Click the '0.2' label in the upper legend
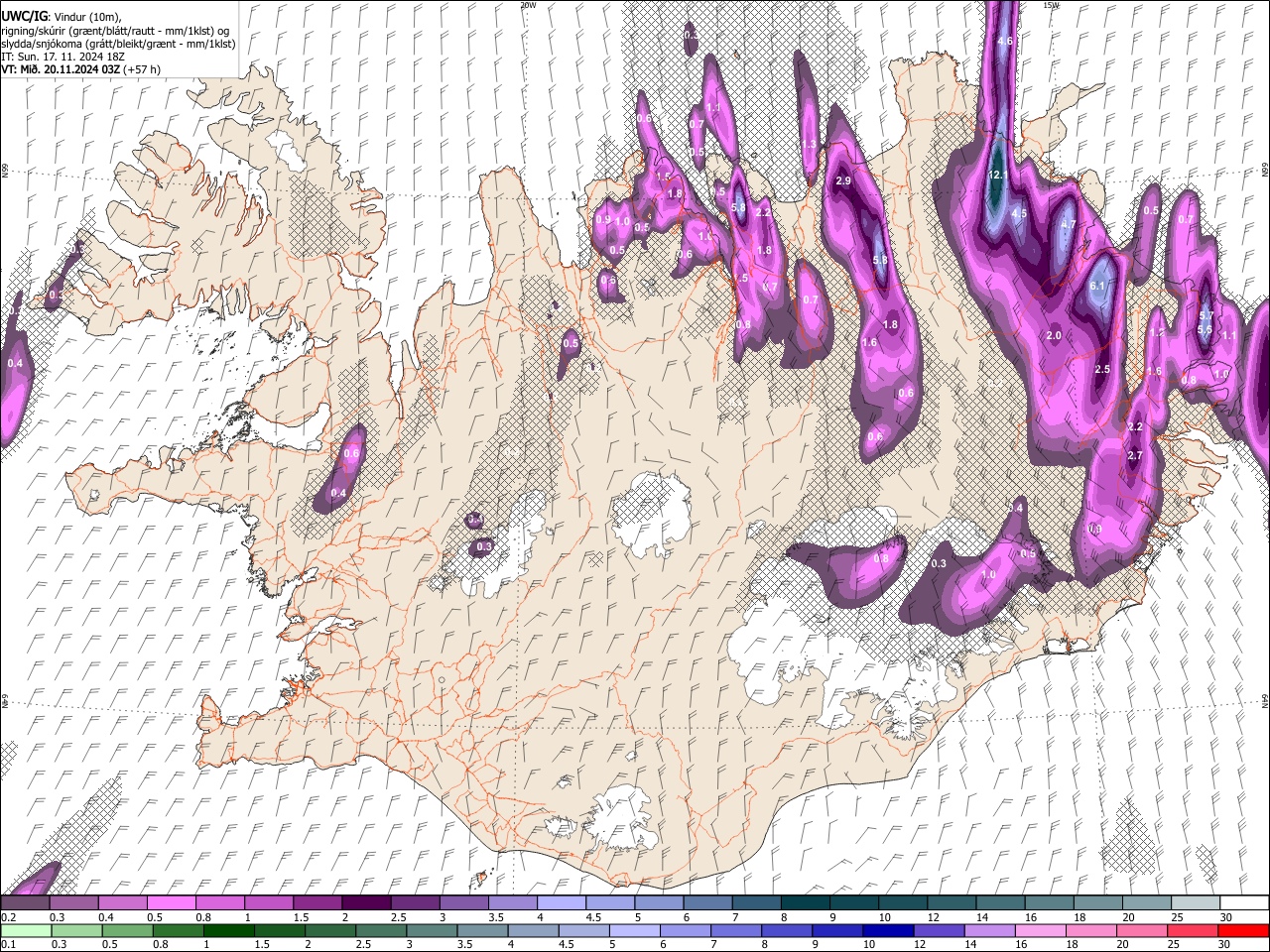 8,917
